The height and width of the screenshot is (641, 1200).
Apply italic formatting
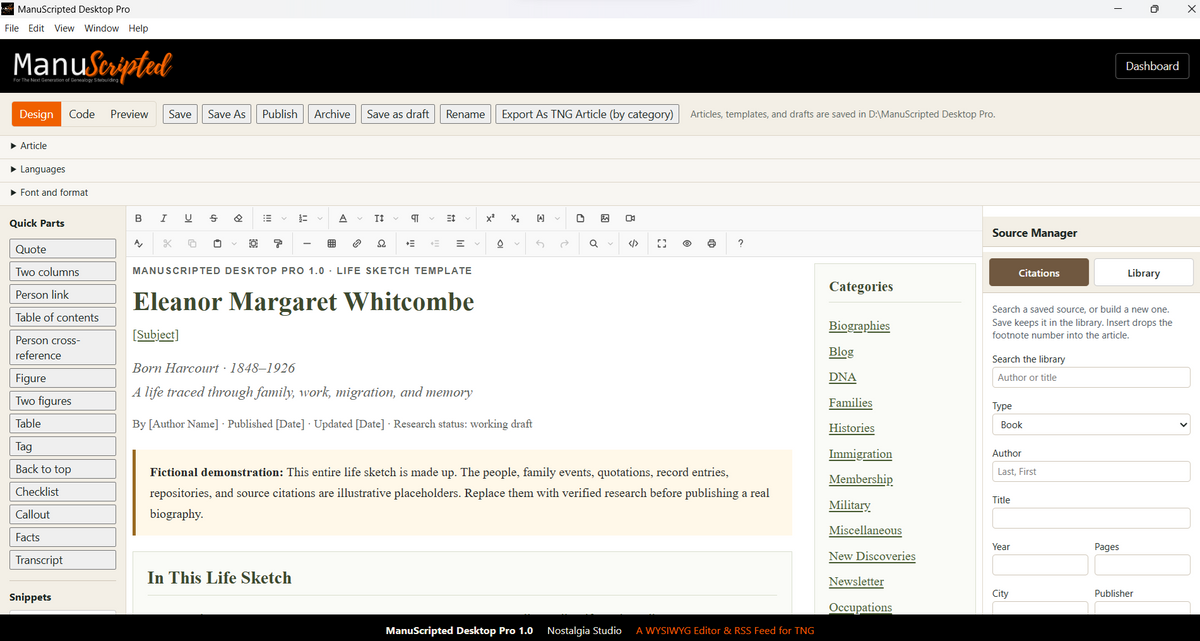pos(163,218)
